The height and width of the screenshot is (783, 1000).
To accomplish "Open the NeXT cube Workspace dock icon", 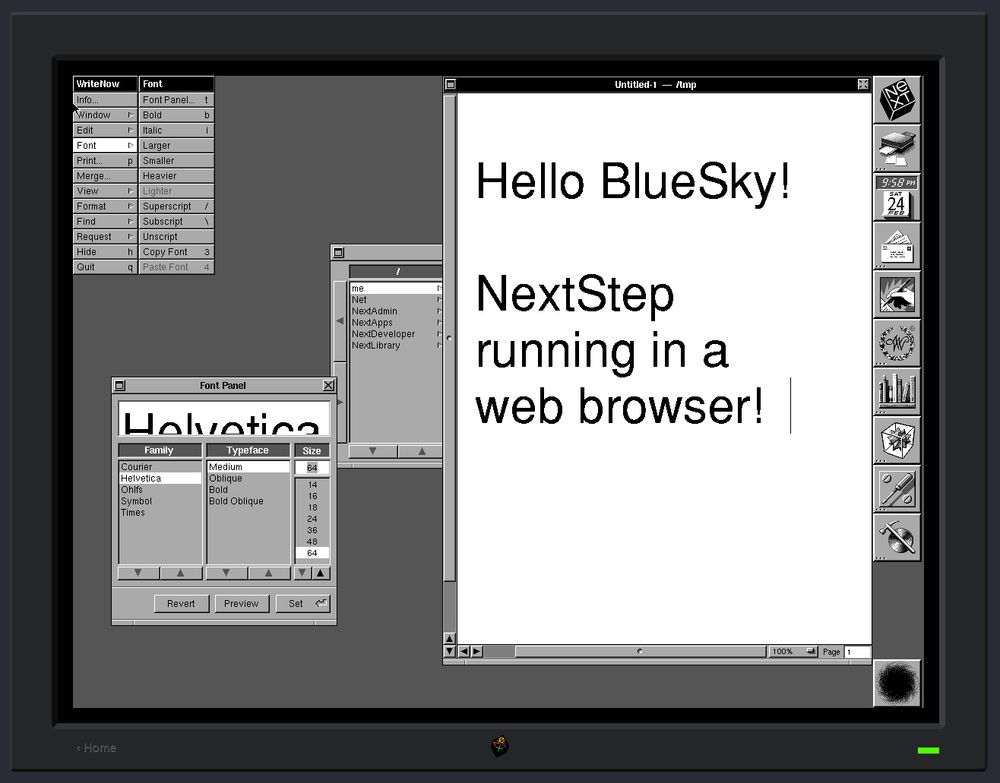I will [897, 99].
